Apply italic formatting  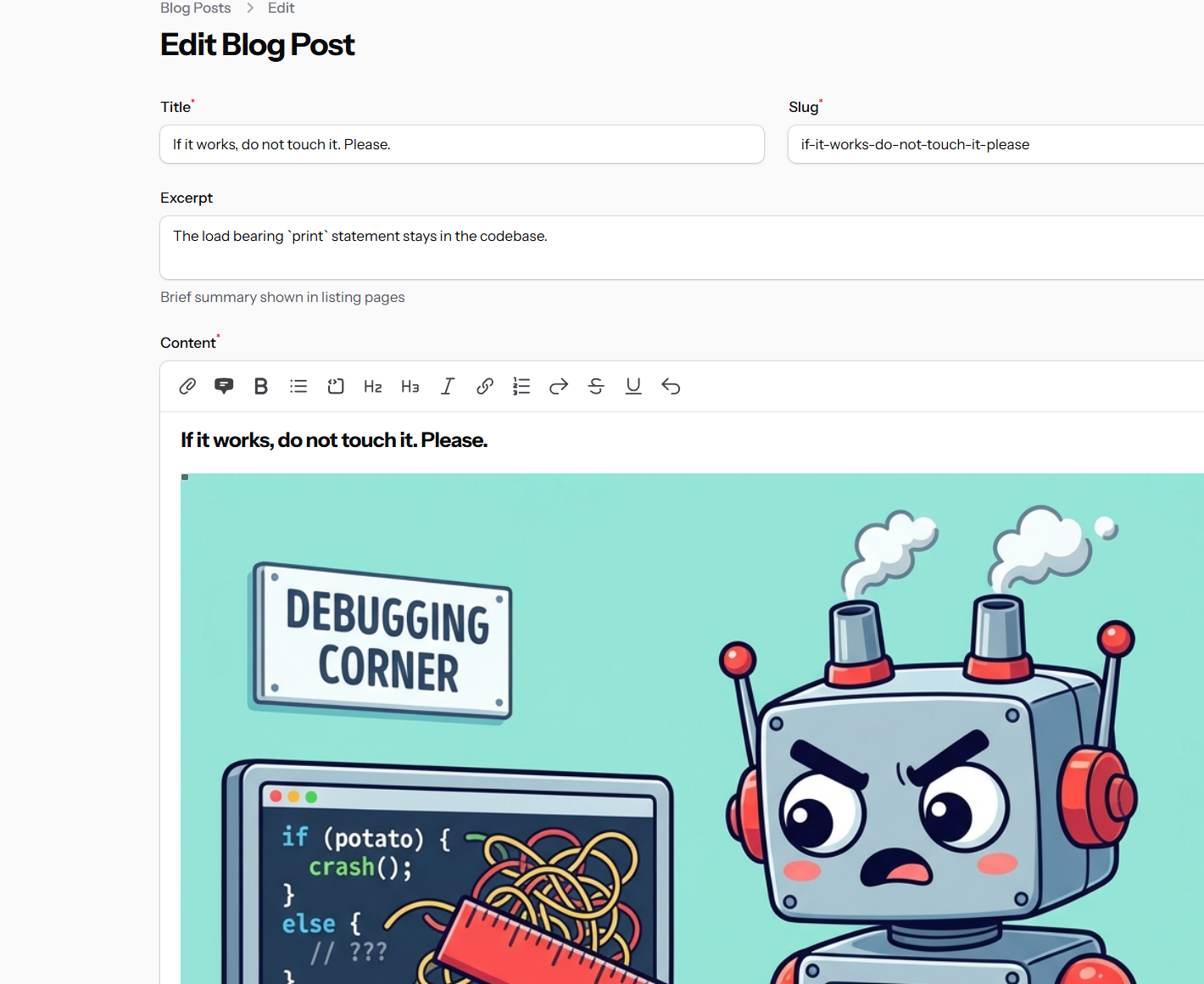pyautogui.click(x=447, y=386)
